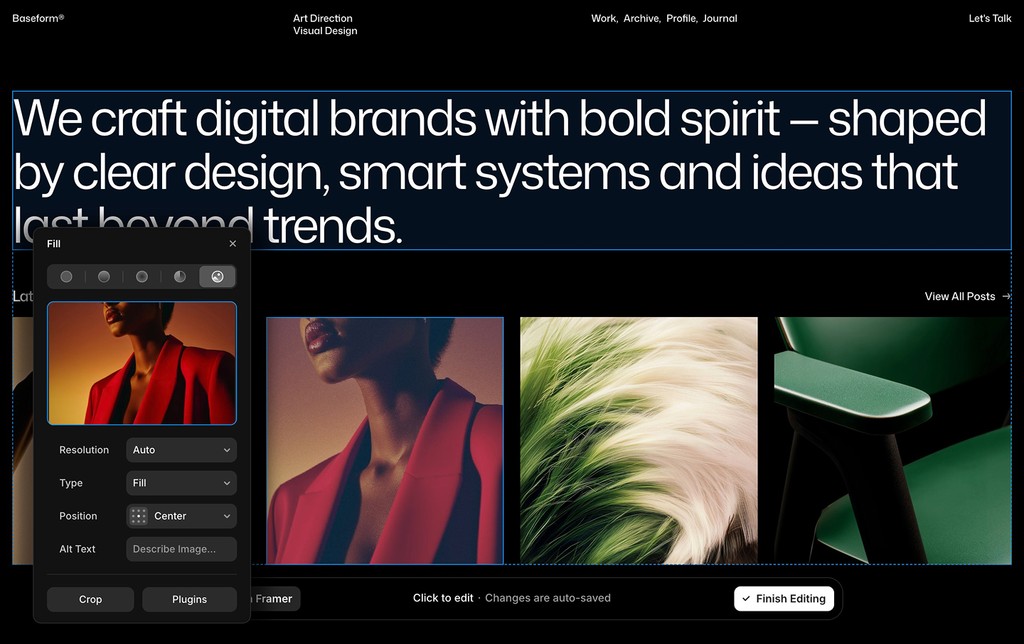Open the Work menu item
This screenshot has height=644, width=1024.
(603, 18)
